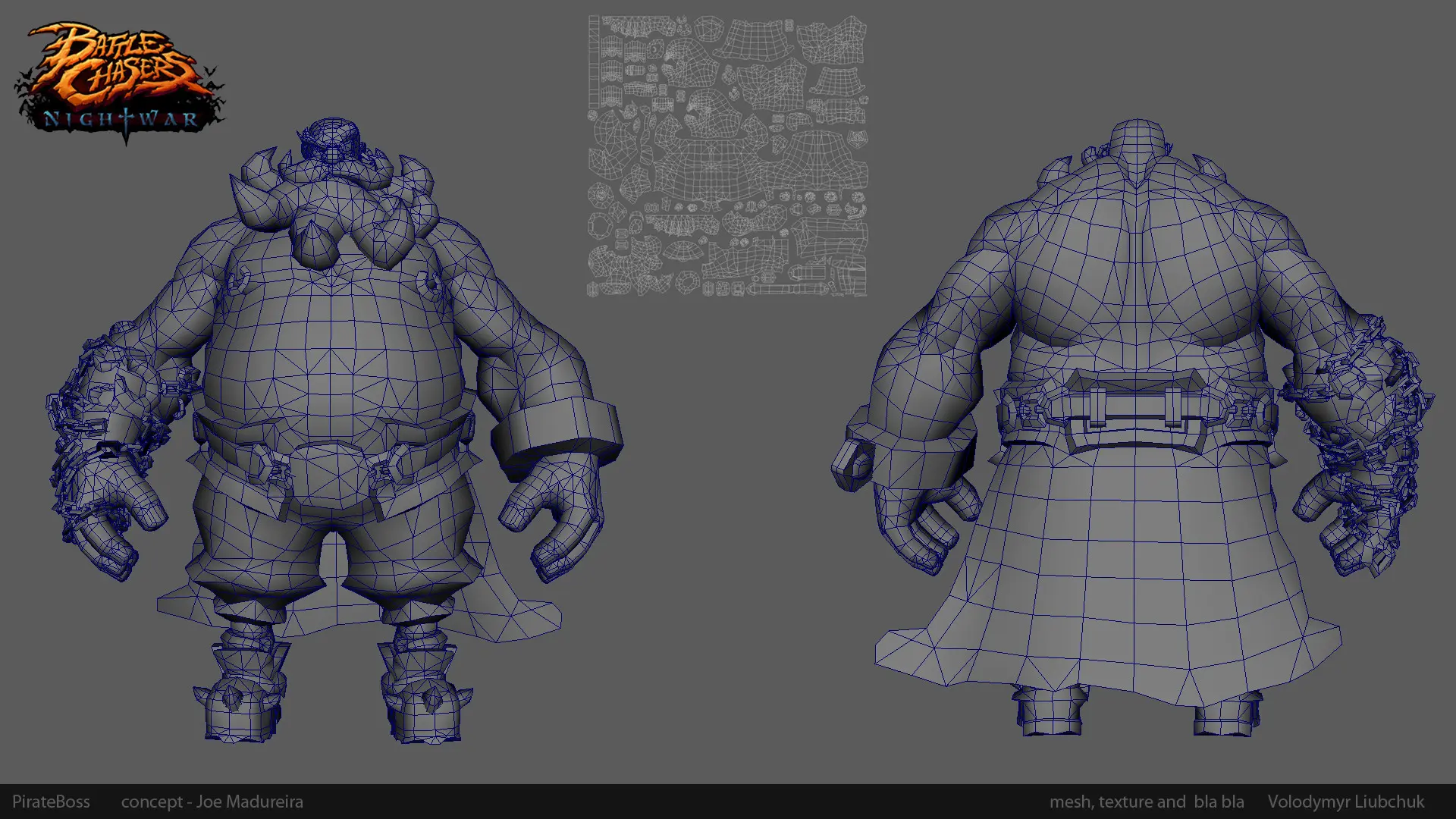Select the UV layout wireframe map
The image size is (1456, 819).
pyautogui.click(x=727, y=155)
